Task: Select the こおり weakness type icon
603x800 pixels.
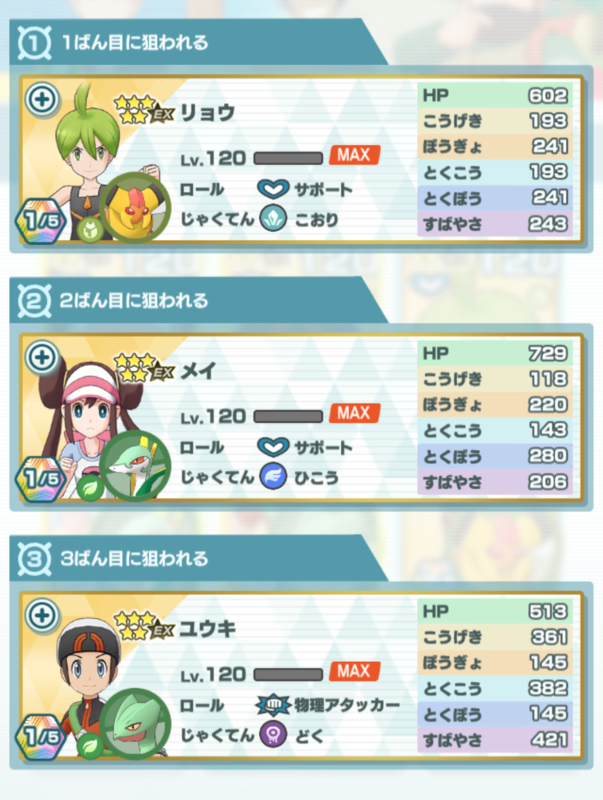Action: click(273, 219)
